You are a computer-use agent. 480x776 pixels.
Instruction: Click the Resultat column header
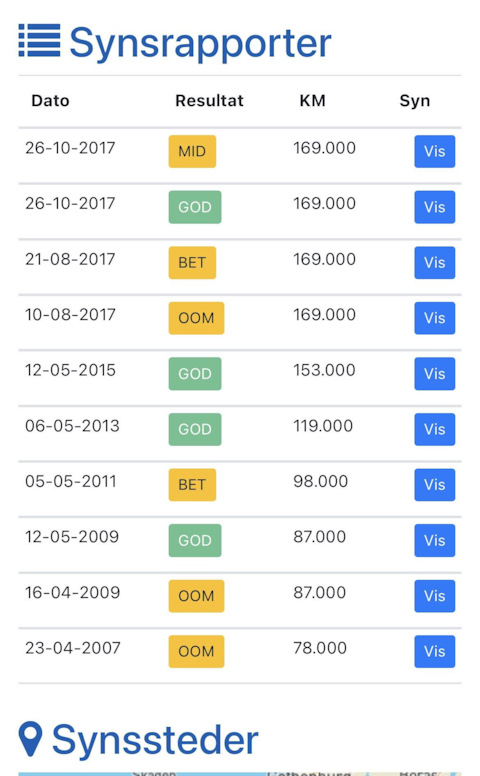(209, 100)
